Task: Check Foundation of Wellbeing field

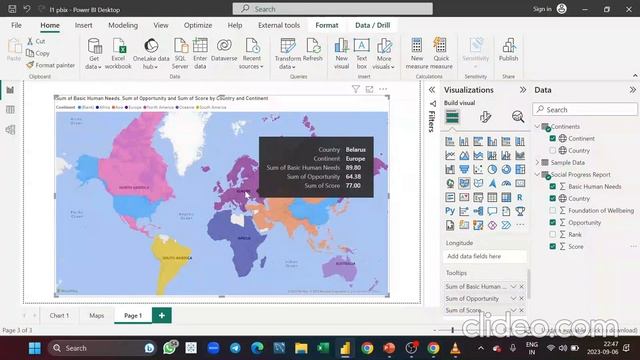Action: 553,210
